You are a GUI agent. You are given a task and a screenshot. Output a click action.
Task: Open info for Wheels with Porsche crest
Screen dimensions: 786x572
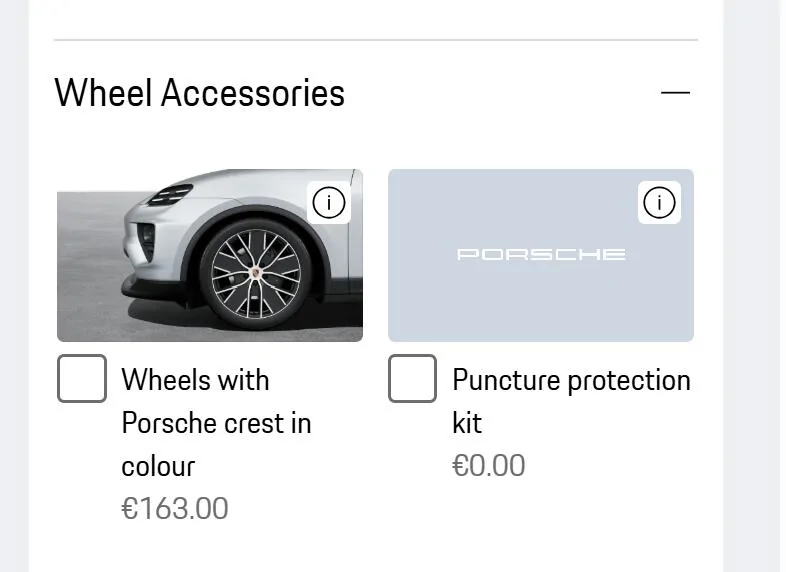(329, 203)
